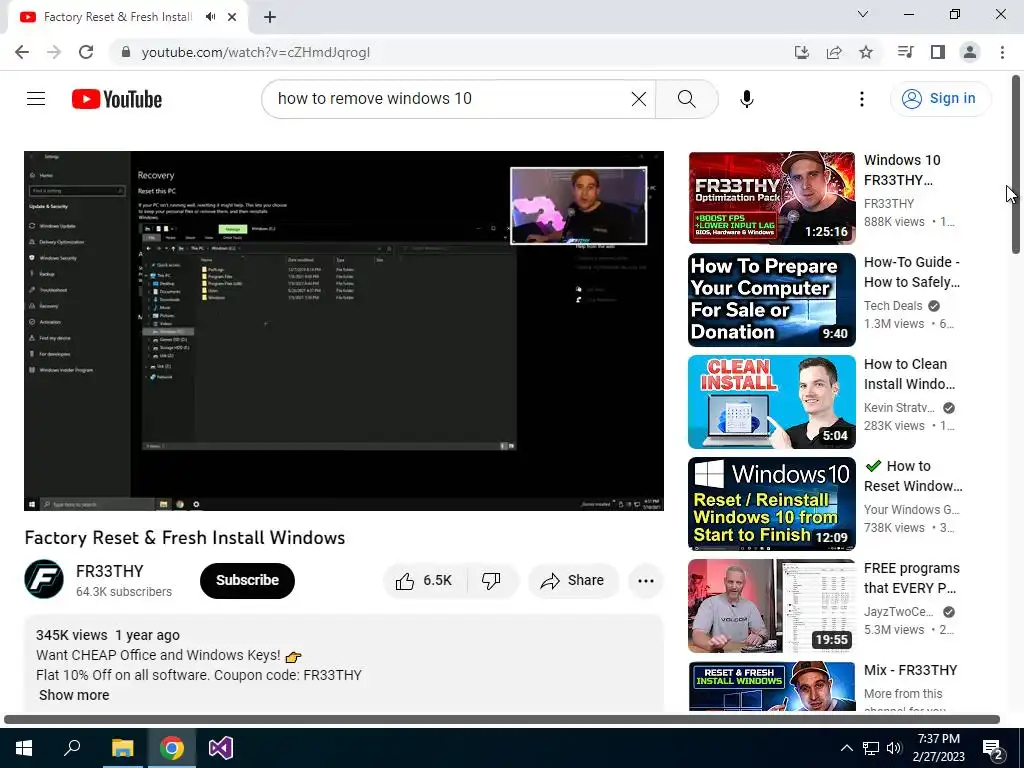Open more actions ellipsis under the video

click(x=646, y=581)
